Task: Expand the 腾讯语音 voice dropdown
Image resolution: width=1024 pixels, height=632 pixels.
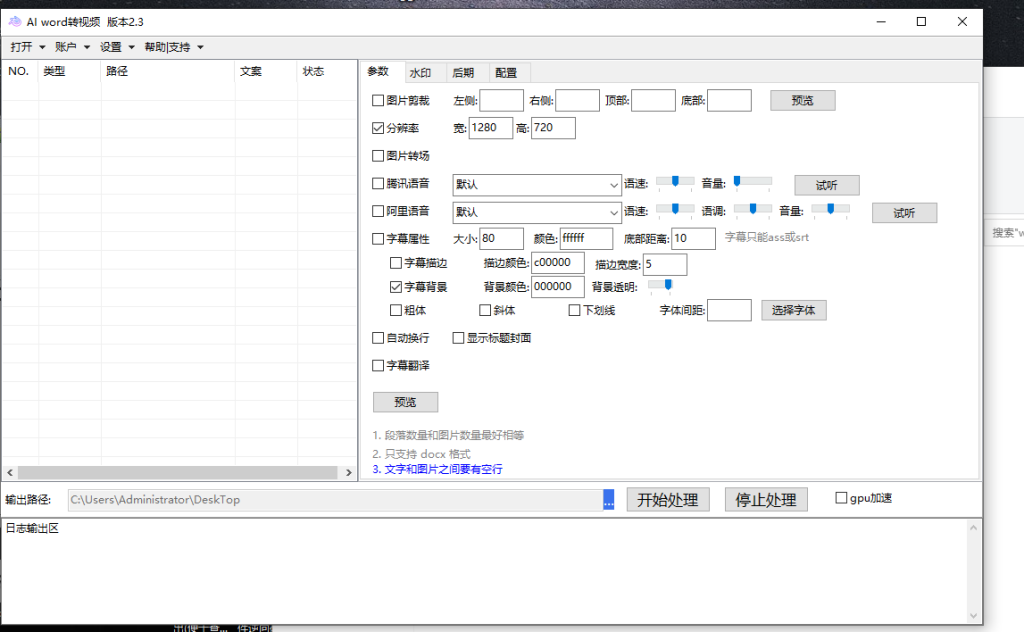Action: [613, 185]
